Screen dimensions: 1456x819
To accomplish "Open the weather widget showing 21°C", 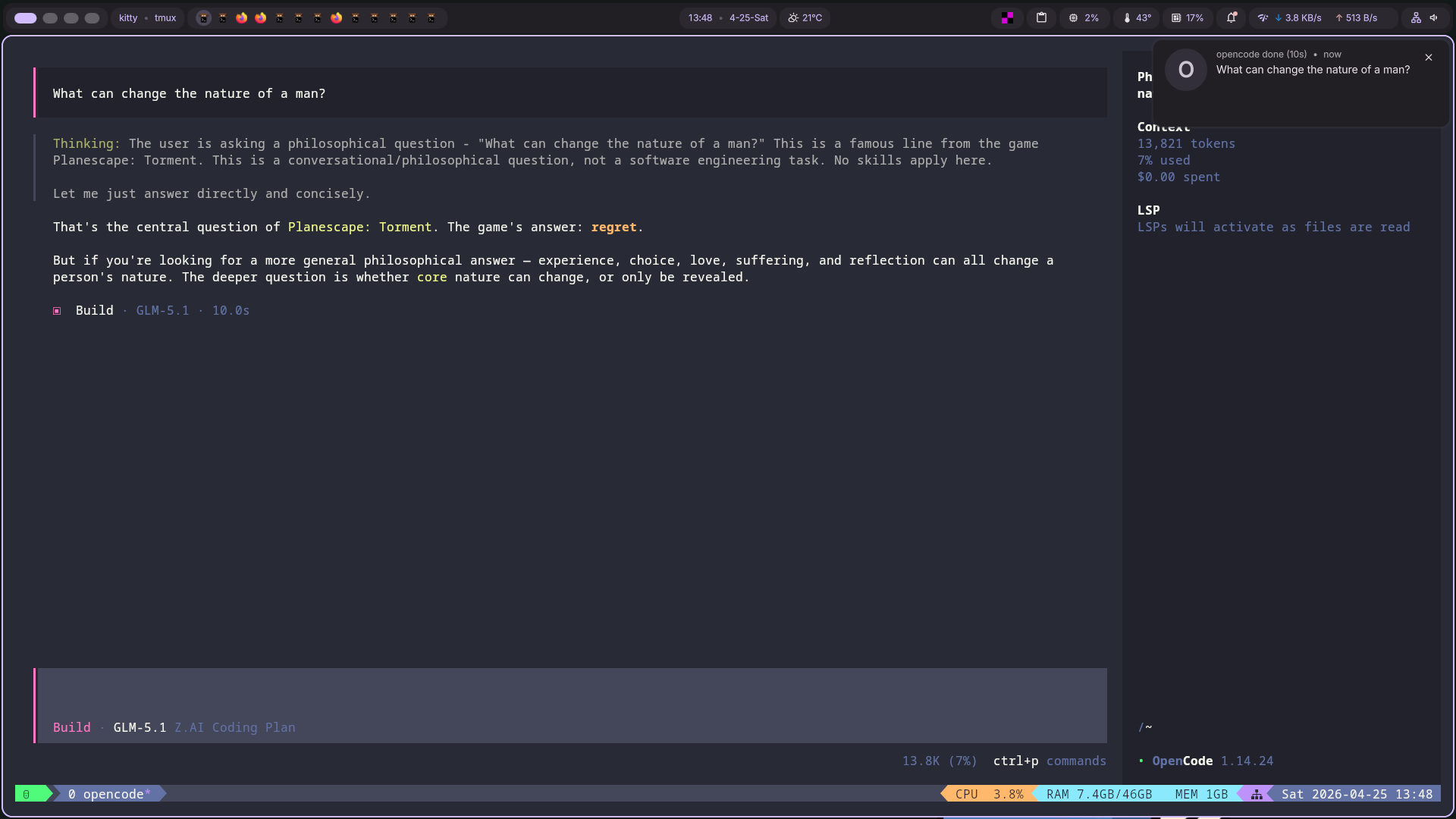I will [805, 18].
